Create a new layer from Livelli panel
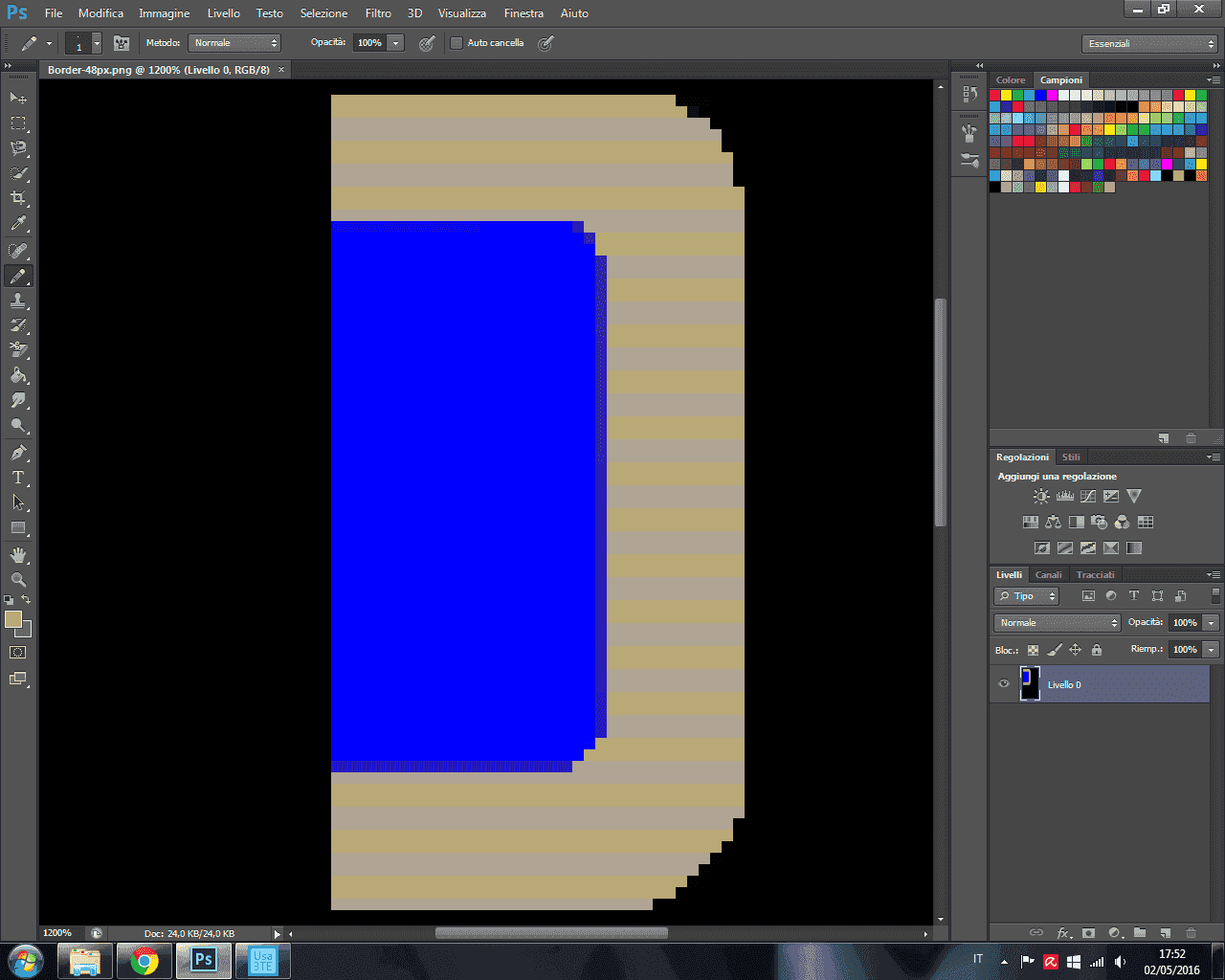 coord(1165,932)
